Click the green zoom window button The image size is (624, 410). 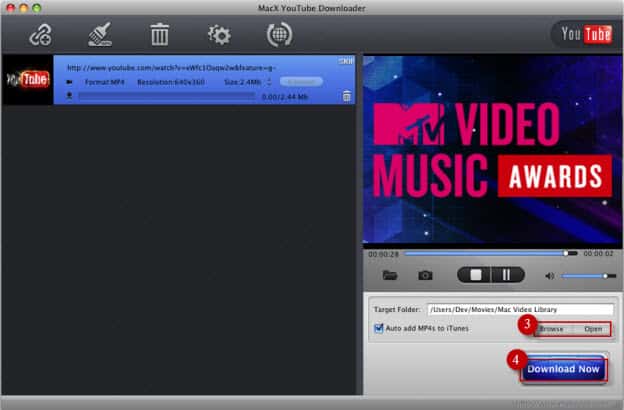pyautogui.click(x=37, y=8)
